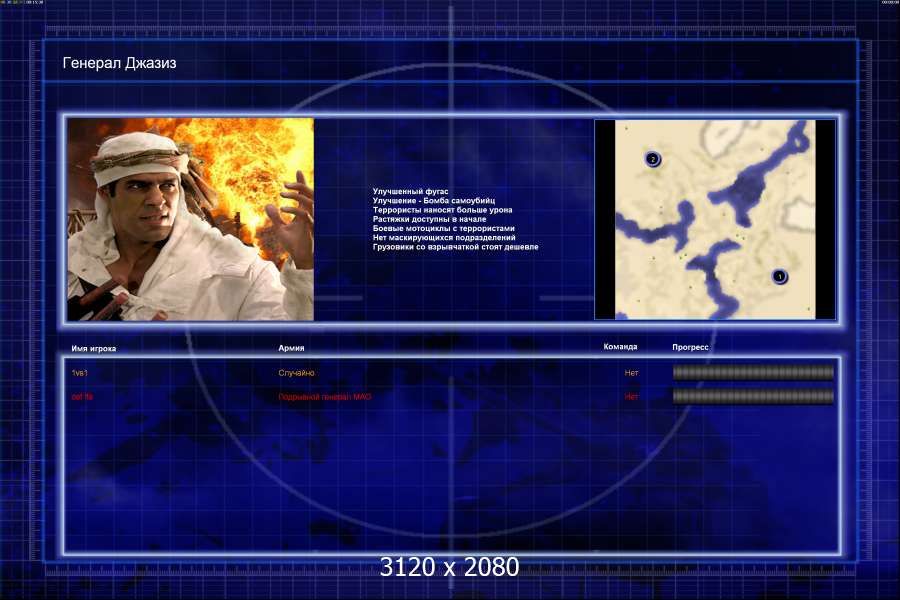
Task: Click the "Генерал Джазиз" title
Action: point(119,63)
